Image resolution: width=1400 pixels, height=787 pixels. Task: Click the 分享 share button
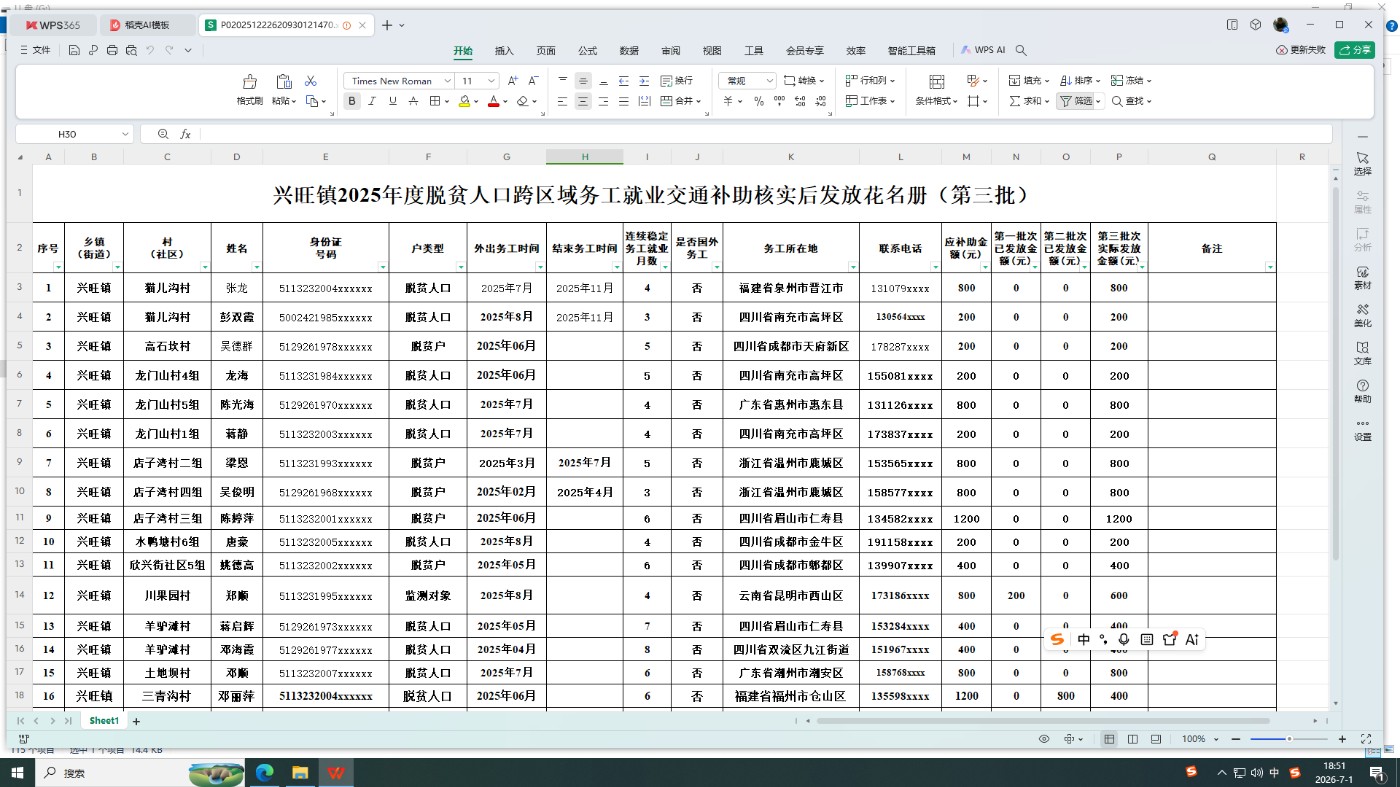(x=1355, y=50)
